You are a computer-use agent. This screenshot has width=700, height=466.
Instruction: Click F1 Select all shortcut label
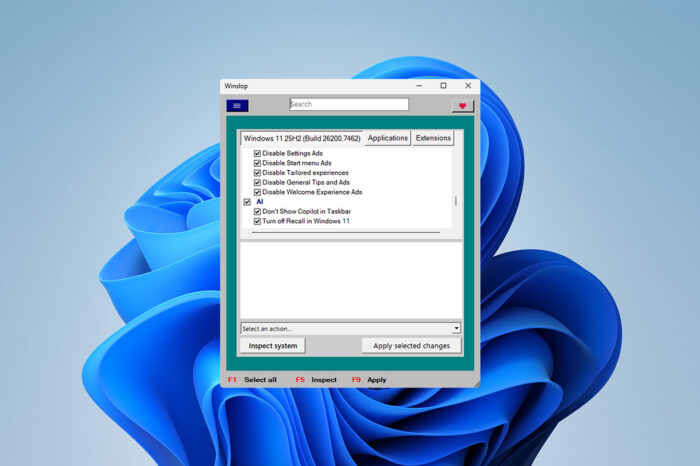click(252, 380)
